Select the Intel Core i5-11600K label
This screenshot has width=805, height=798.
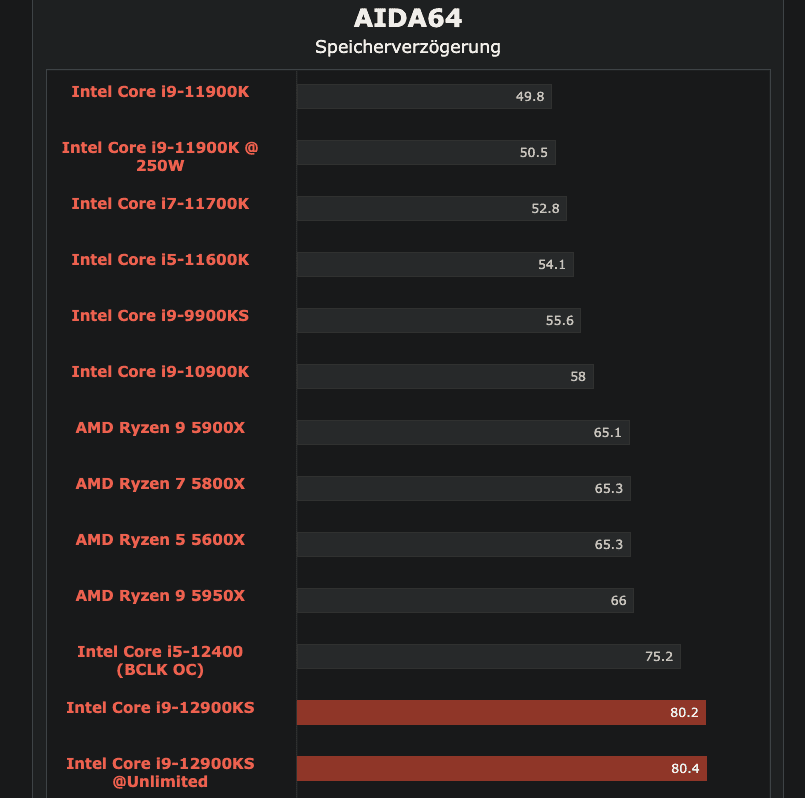pos(160,260)
